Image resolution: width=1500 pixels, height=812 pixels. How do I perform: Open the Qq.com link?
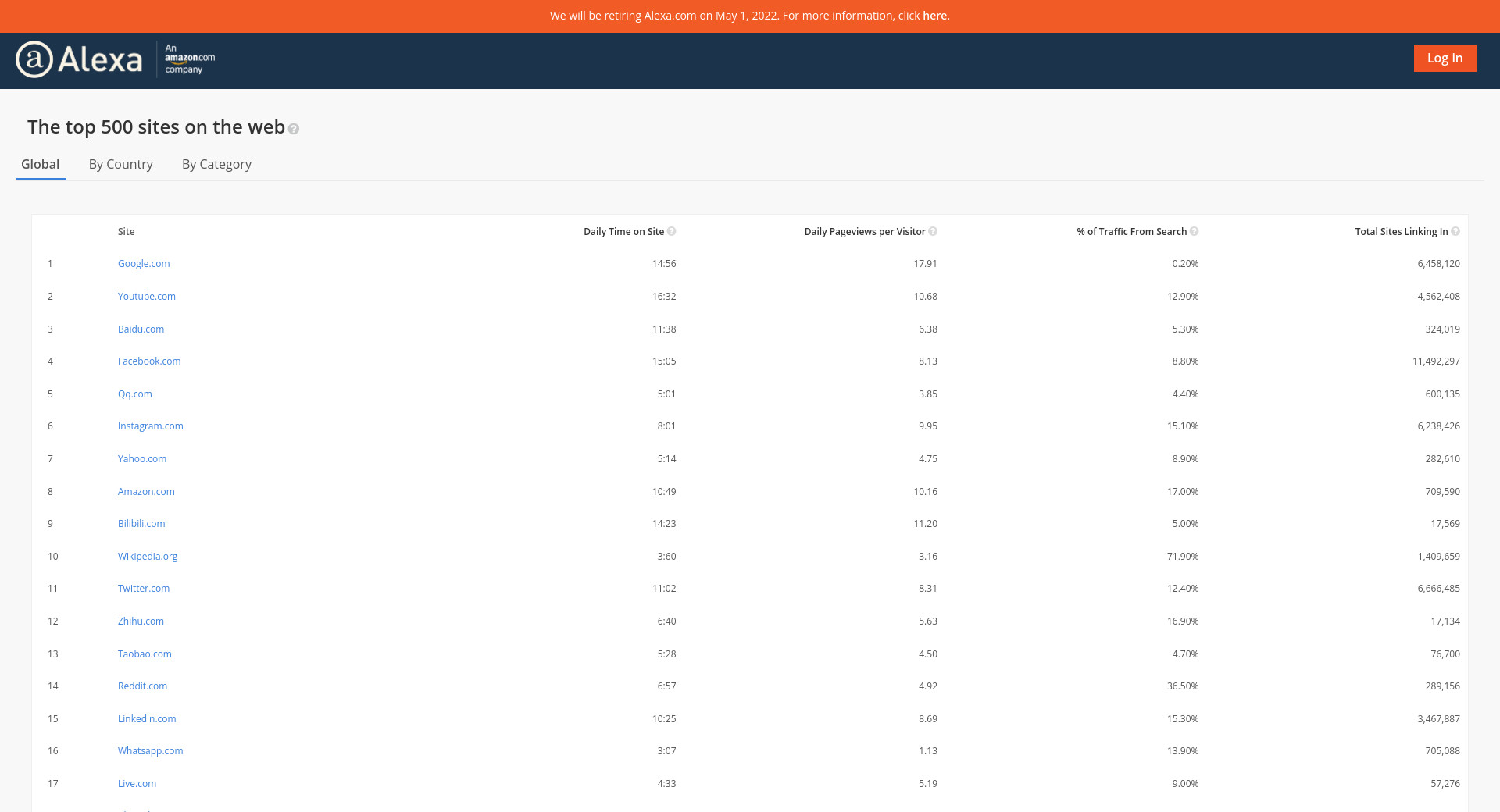coord(135,394)
